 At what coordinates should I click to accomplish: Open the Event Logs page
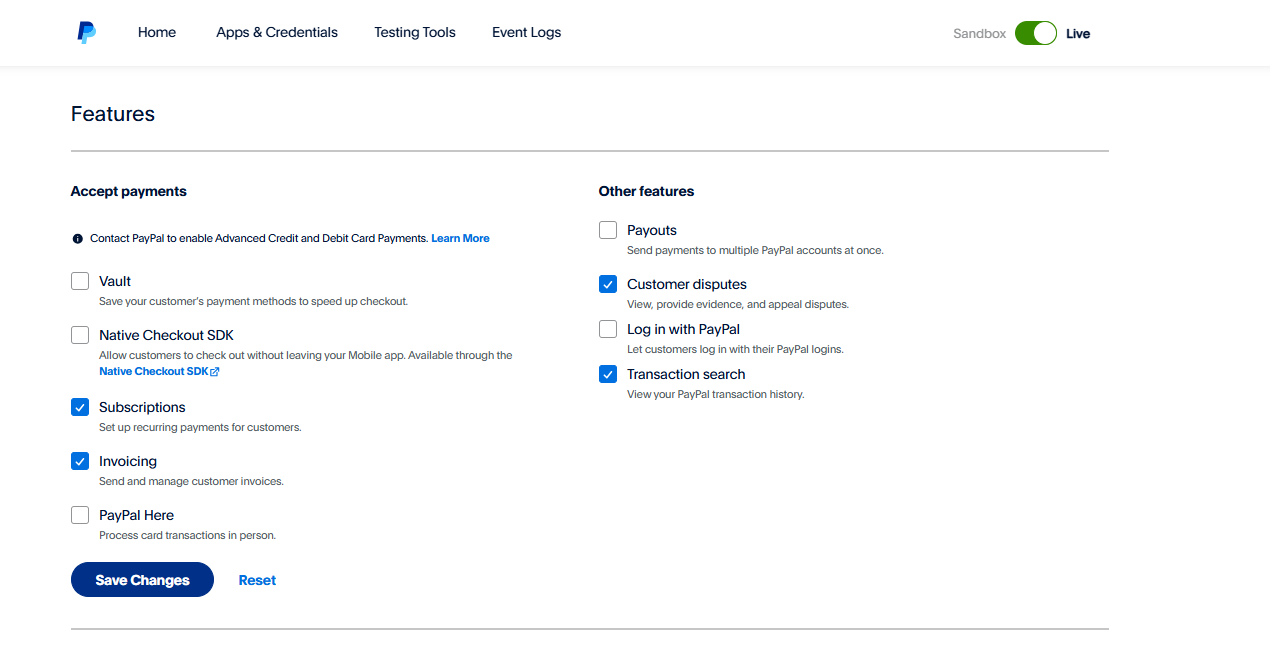pyautogui.click(x=526, y=33)
